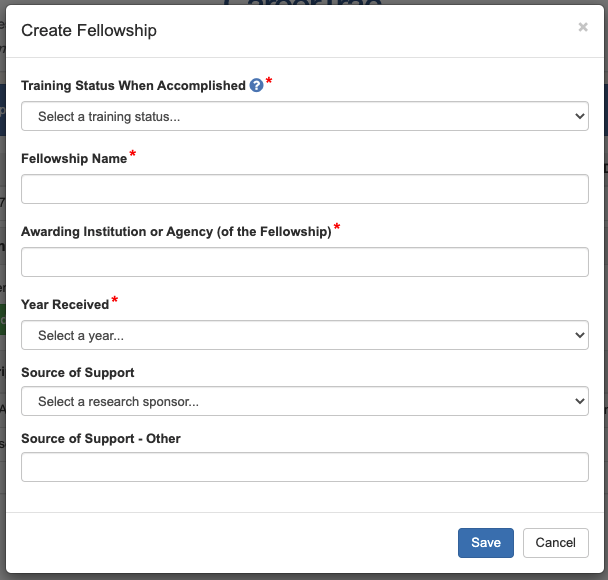The height and width of the screenshot is (580, 608).
Task: Click the 'Create Fellowship' dialog title
Action: [x=89, y=30]
